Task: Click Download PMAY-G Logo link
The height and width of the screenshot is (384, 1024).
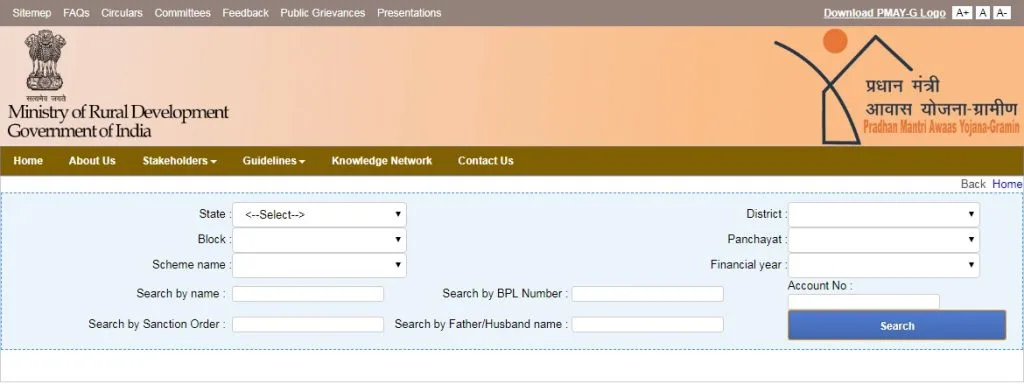Action: pyautogui.click(x=884, y=13)
